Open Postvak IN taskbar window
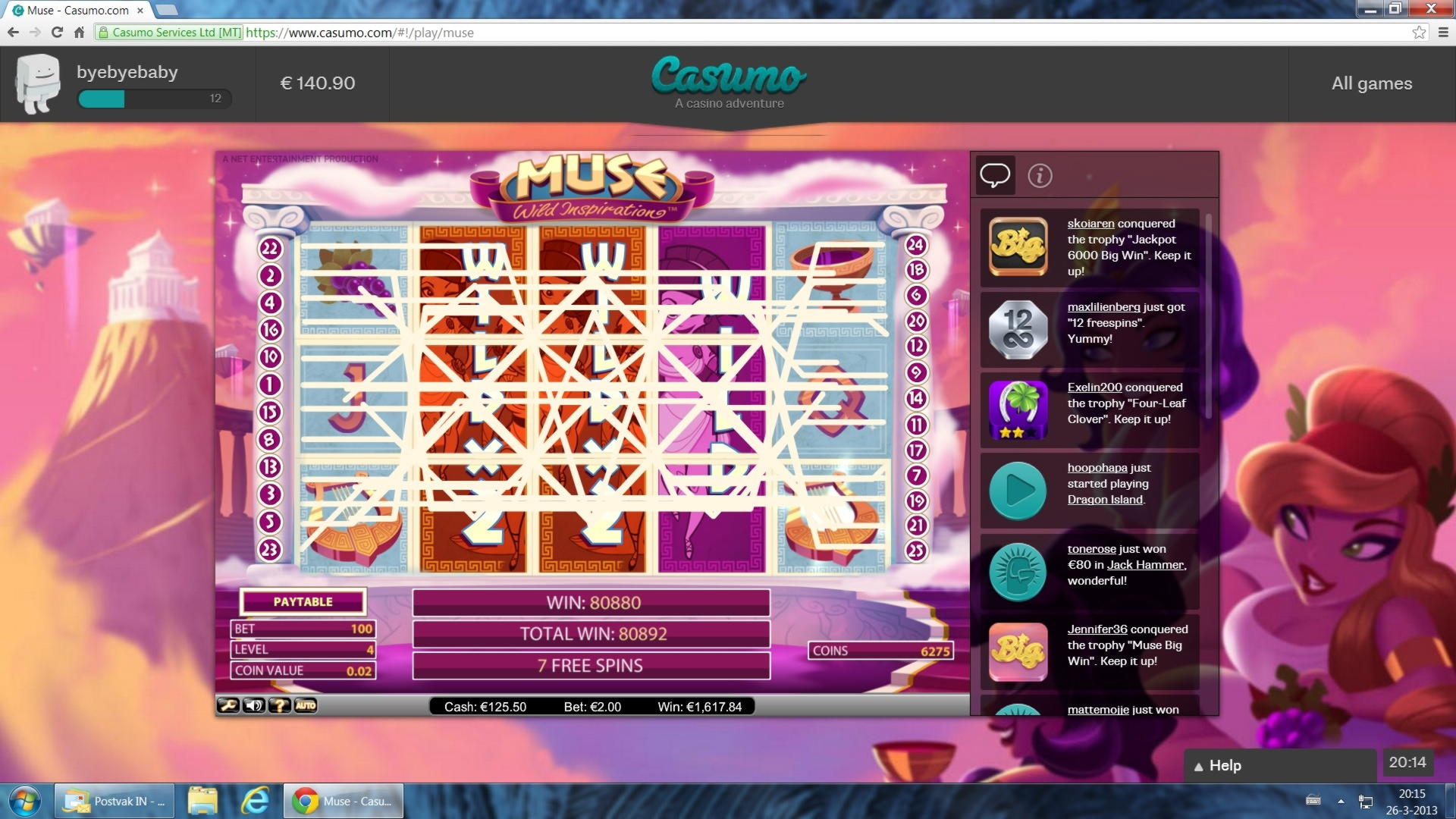 [x=115, y=802]
